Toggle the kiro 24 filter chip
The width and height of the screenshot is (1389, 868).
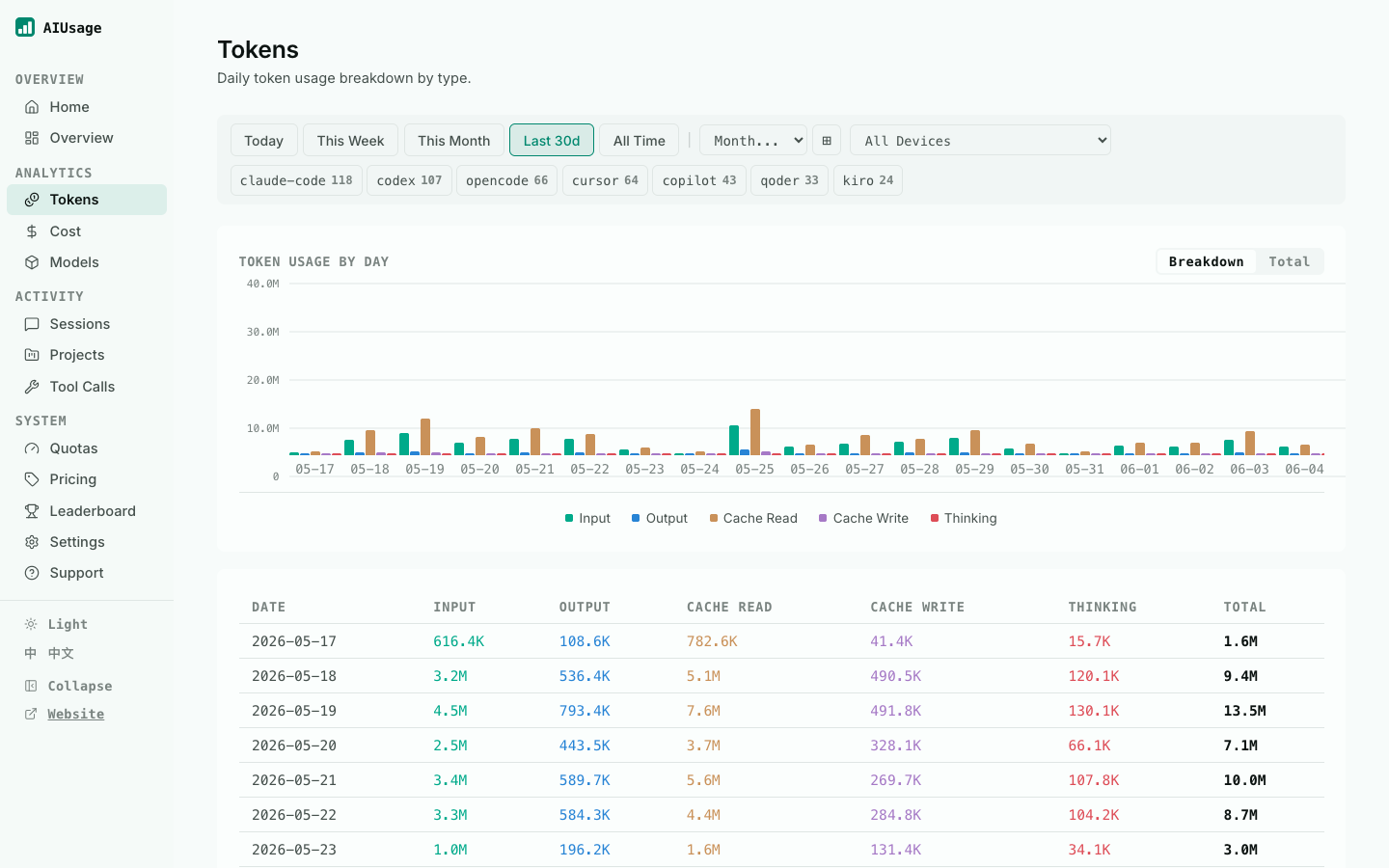868,180
